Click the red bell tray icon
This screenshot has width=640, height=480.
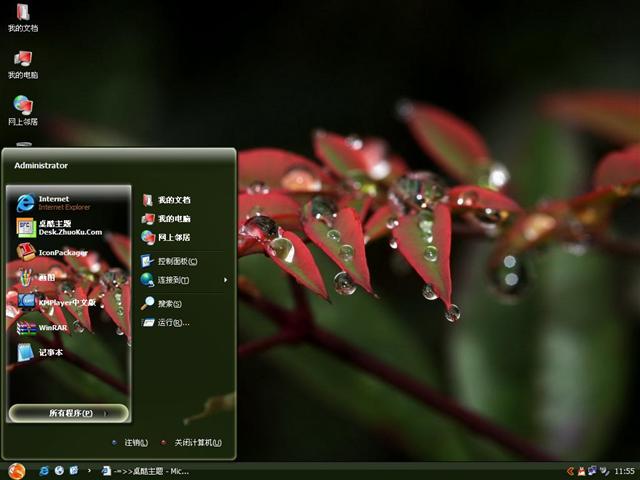(x=581, y=471)
